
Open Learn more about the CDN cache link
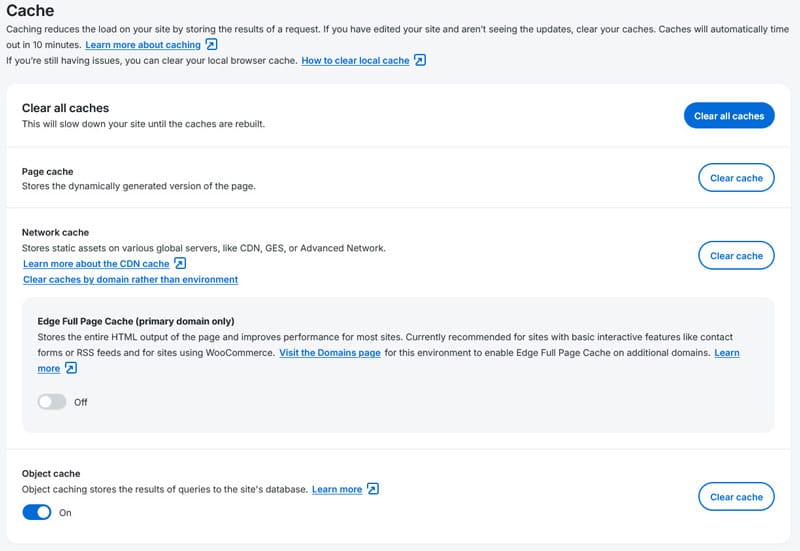[96, 264]
